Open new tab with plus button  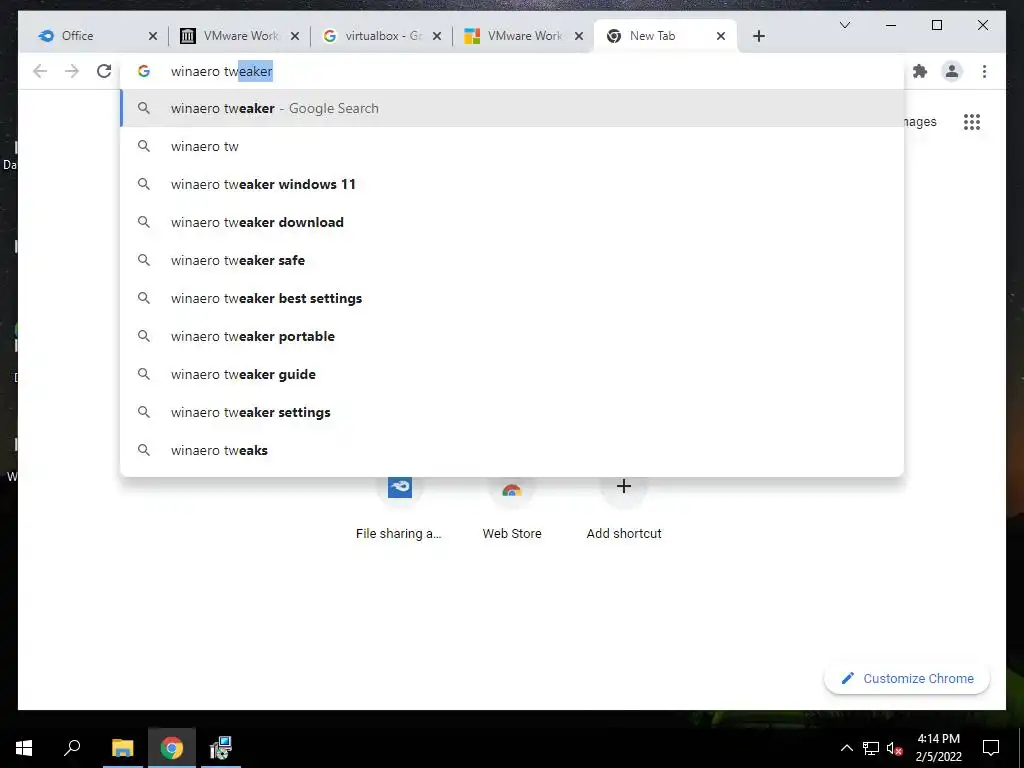[758, 36]
